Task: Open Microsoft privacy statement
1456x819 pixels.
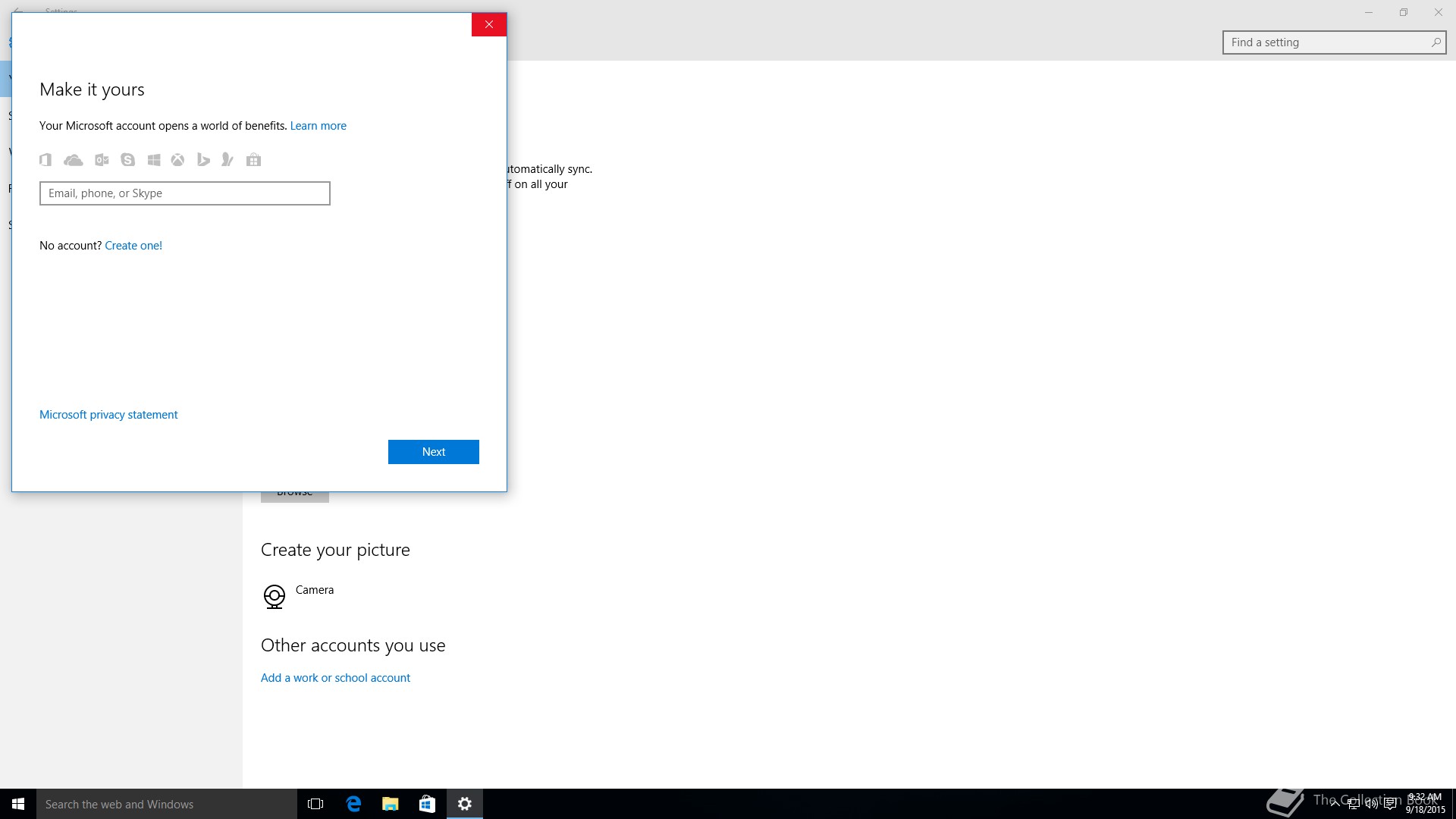Action: coord(108,415)
